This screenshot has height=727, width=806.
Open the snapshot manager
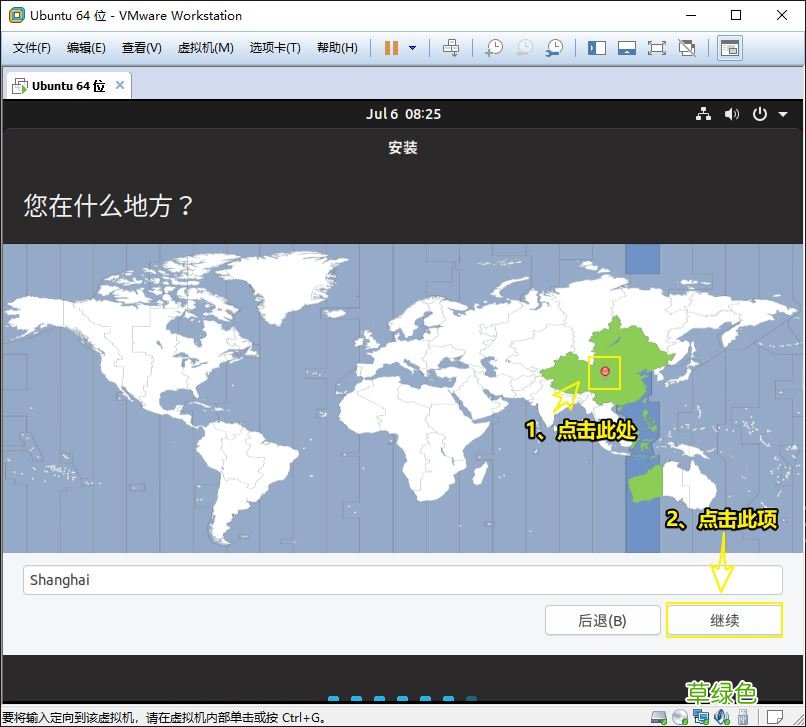[x=554, y=48]
